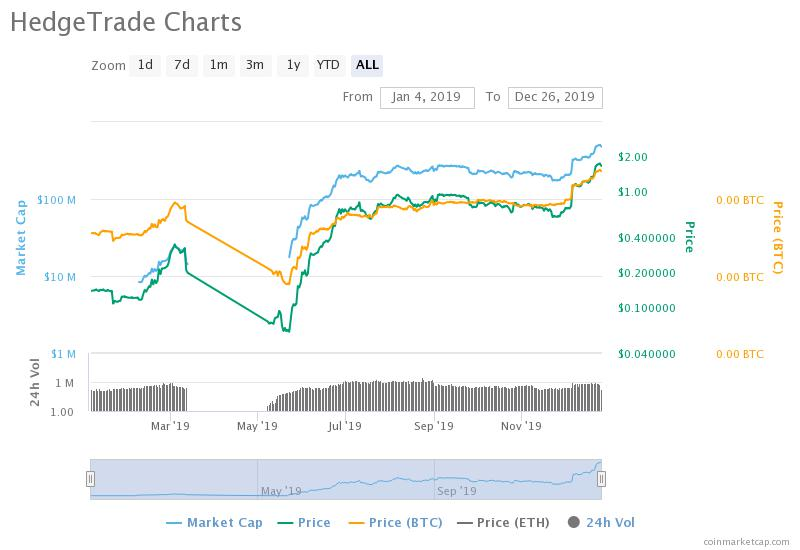Select the 7d zoom range
The width and height of the screenshot is (800, 550).
182,65
